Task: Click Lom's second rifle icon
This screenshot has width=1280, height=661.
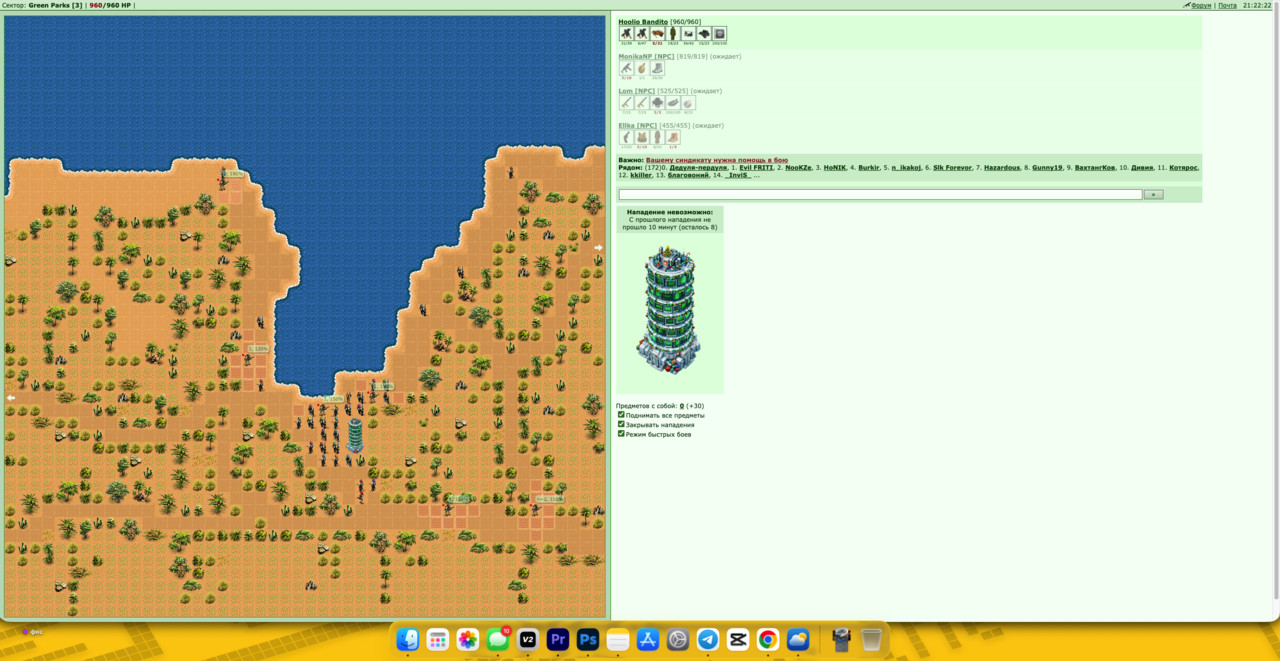Action: tap(642, 103)
